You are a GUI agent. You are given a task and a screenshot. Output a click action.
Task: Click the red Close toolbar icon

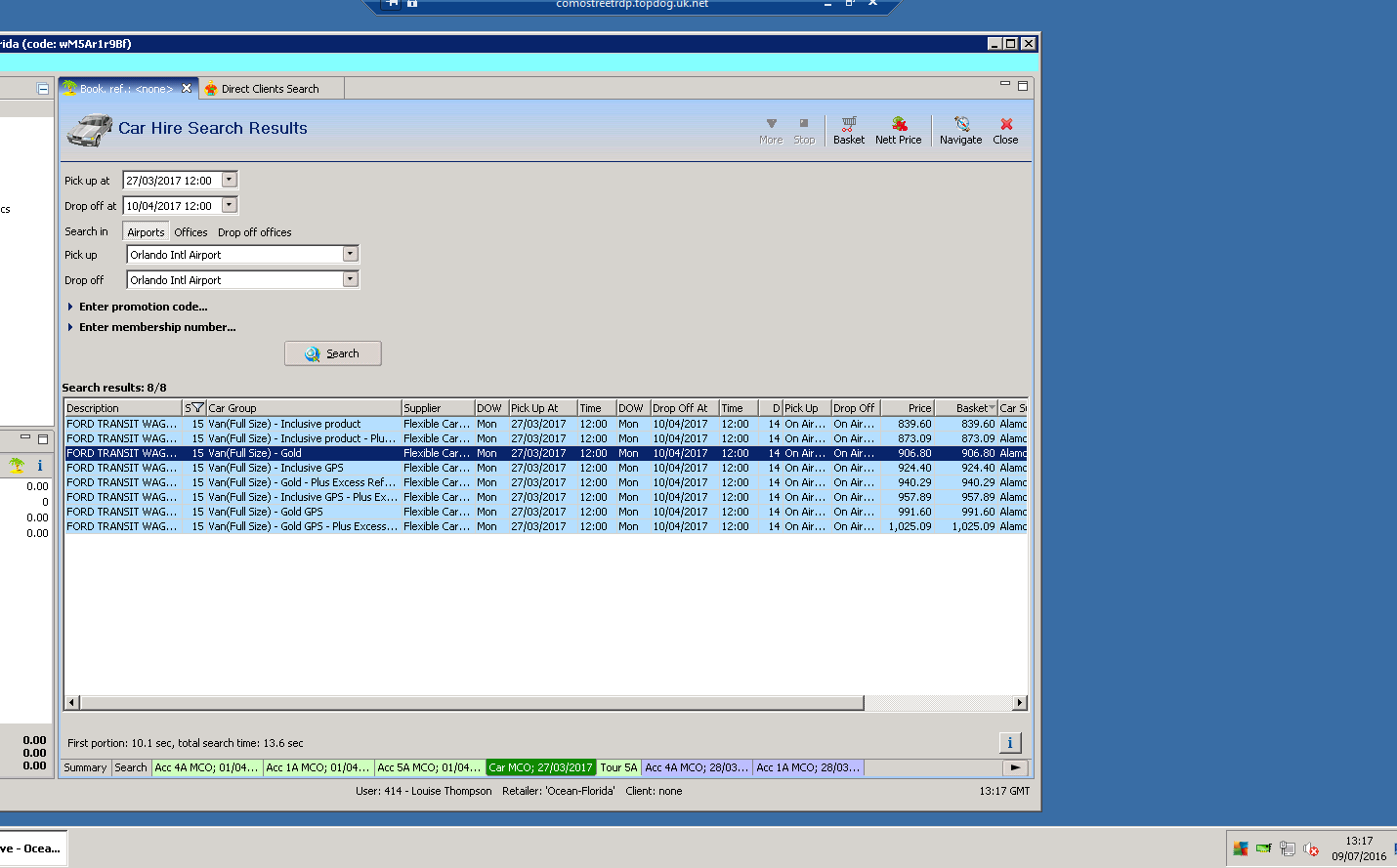[x=1005, y=130]
